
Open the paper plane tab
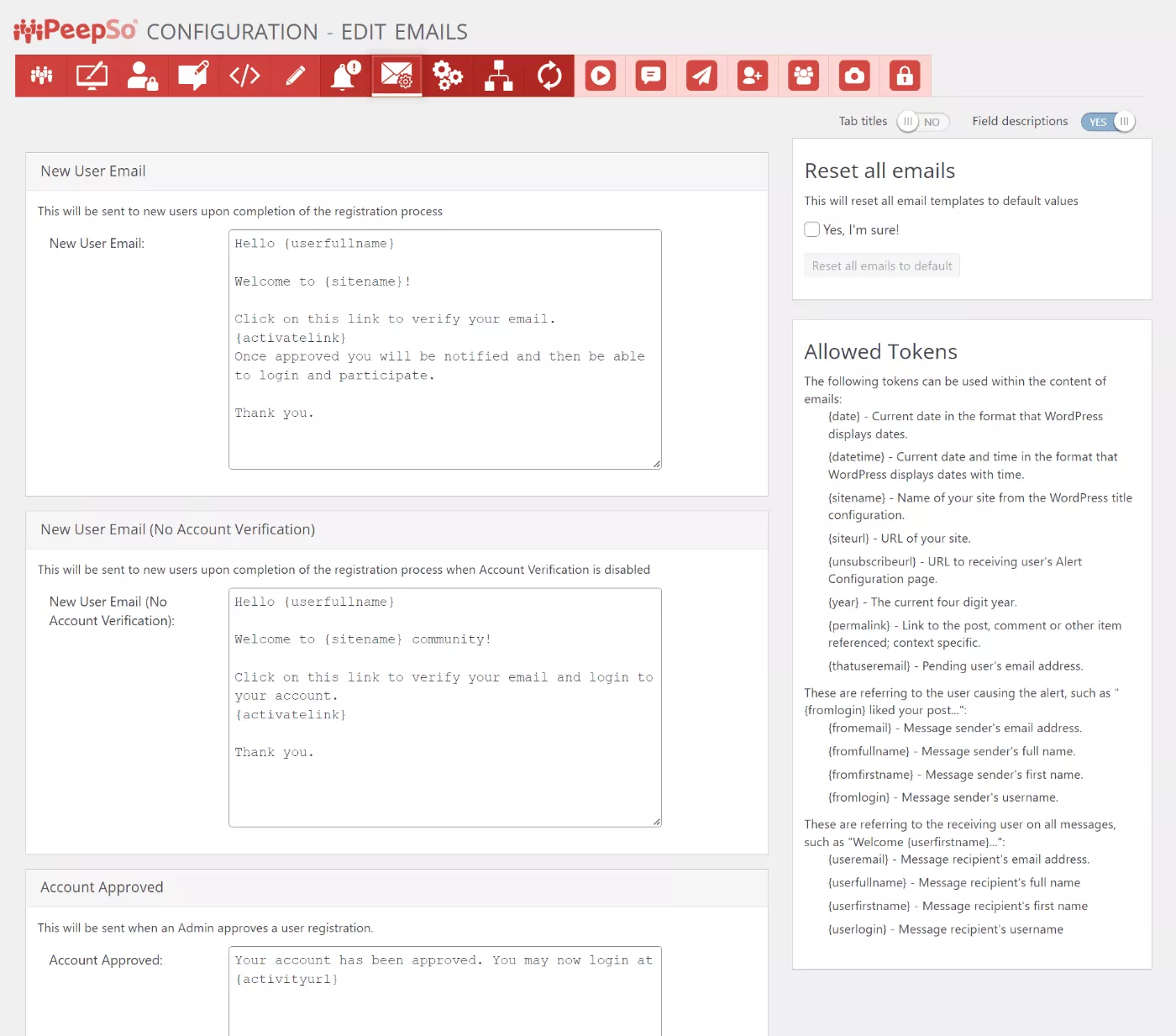tap(702, 76)
